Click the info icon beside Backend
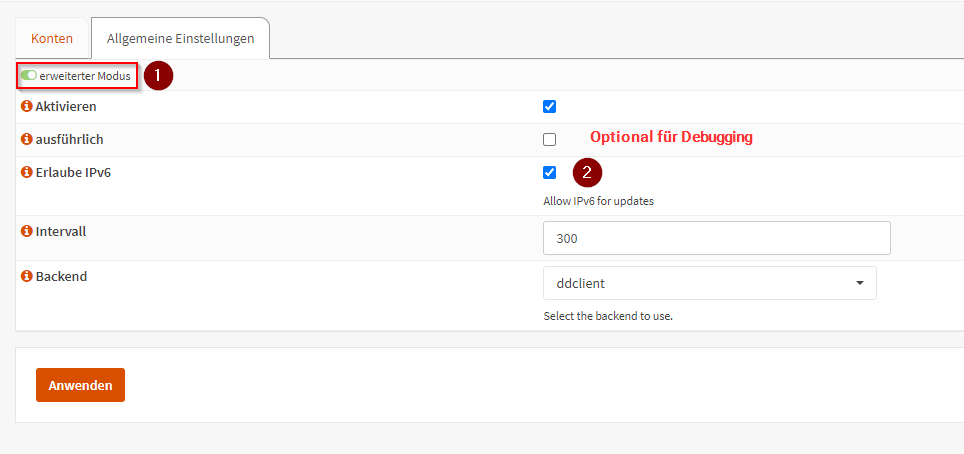 [27, 276]
